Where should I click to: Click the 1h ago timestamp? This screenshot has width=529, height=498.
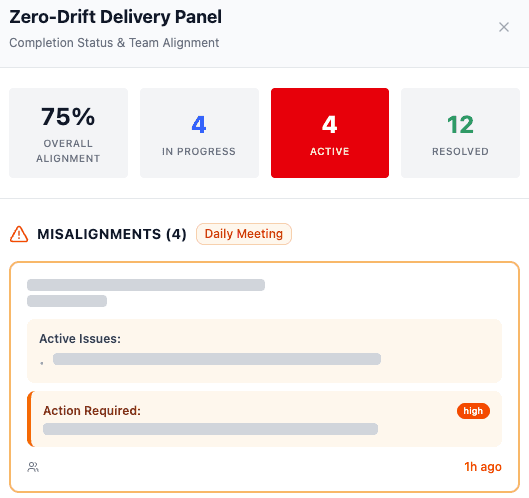click(x=483, y=467)
